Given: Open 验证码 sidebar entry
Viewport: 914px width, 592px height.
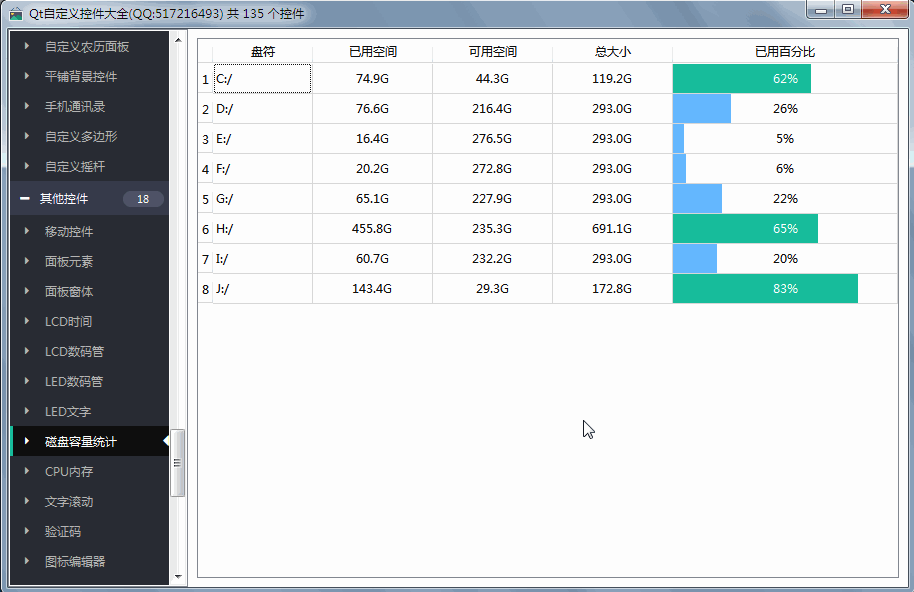Looking at the screenshot, I should pos(61,531).
